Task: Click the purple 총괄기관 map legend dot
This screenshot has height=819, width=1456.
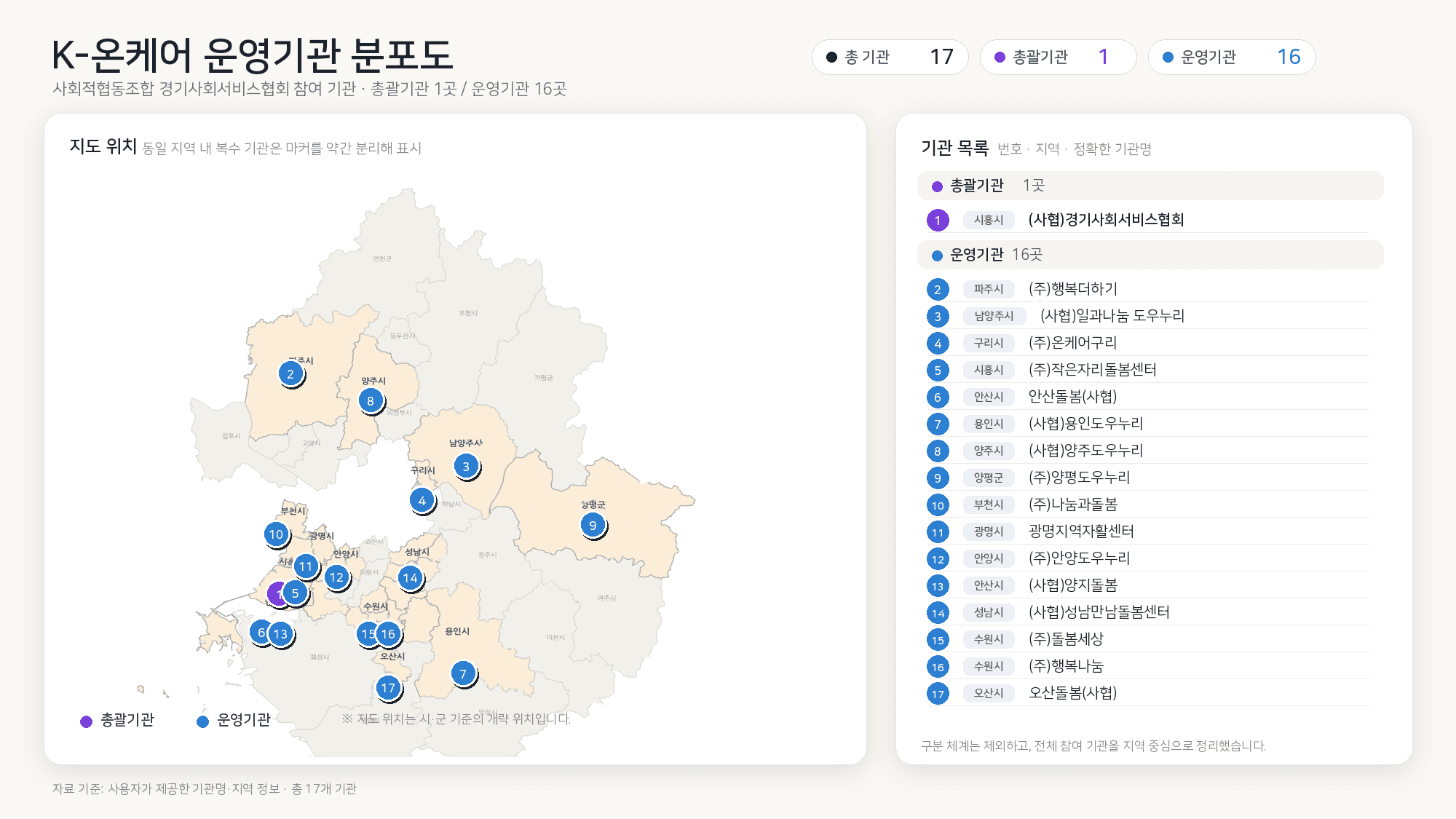Action: (x=86, y=721)
